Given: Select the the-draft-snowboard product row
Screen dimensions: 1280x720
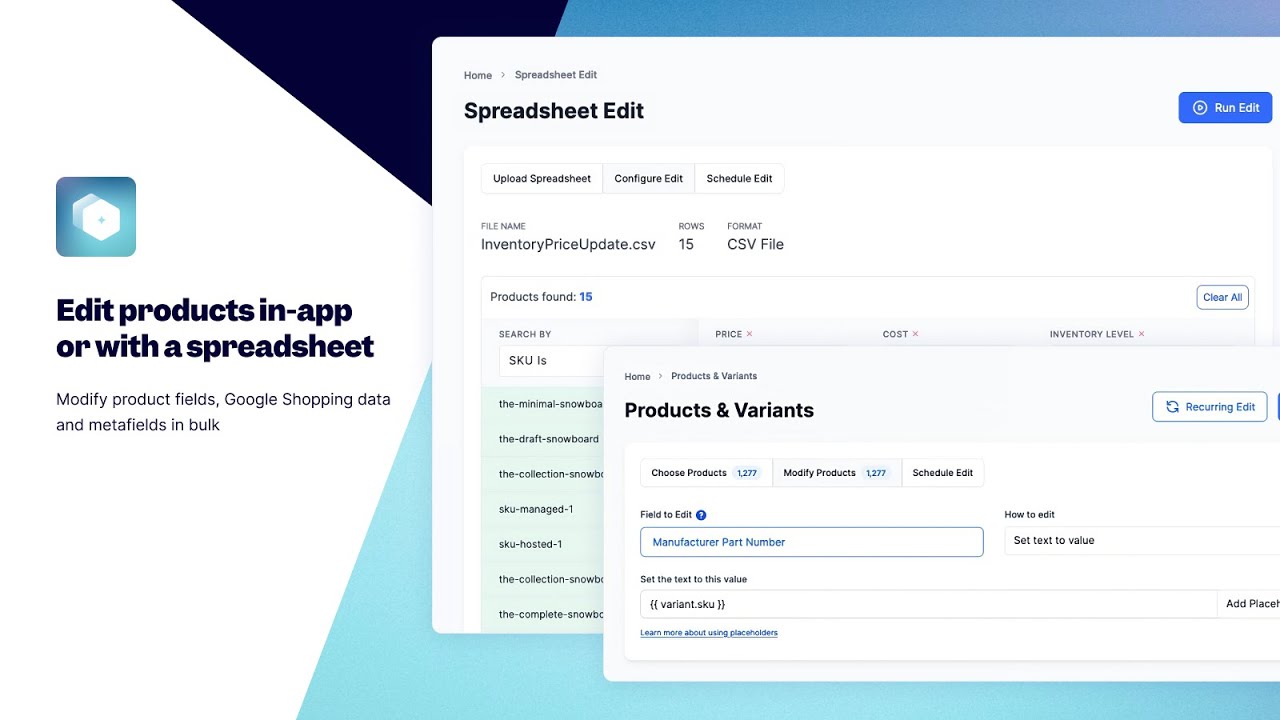Looking at the screenshot, I should 547,439.
